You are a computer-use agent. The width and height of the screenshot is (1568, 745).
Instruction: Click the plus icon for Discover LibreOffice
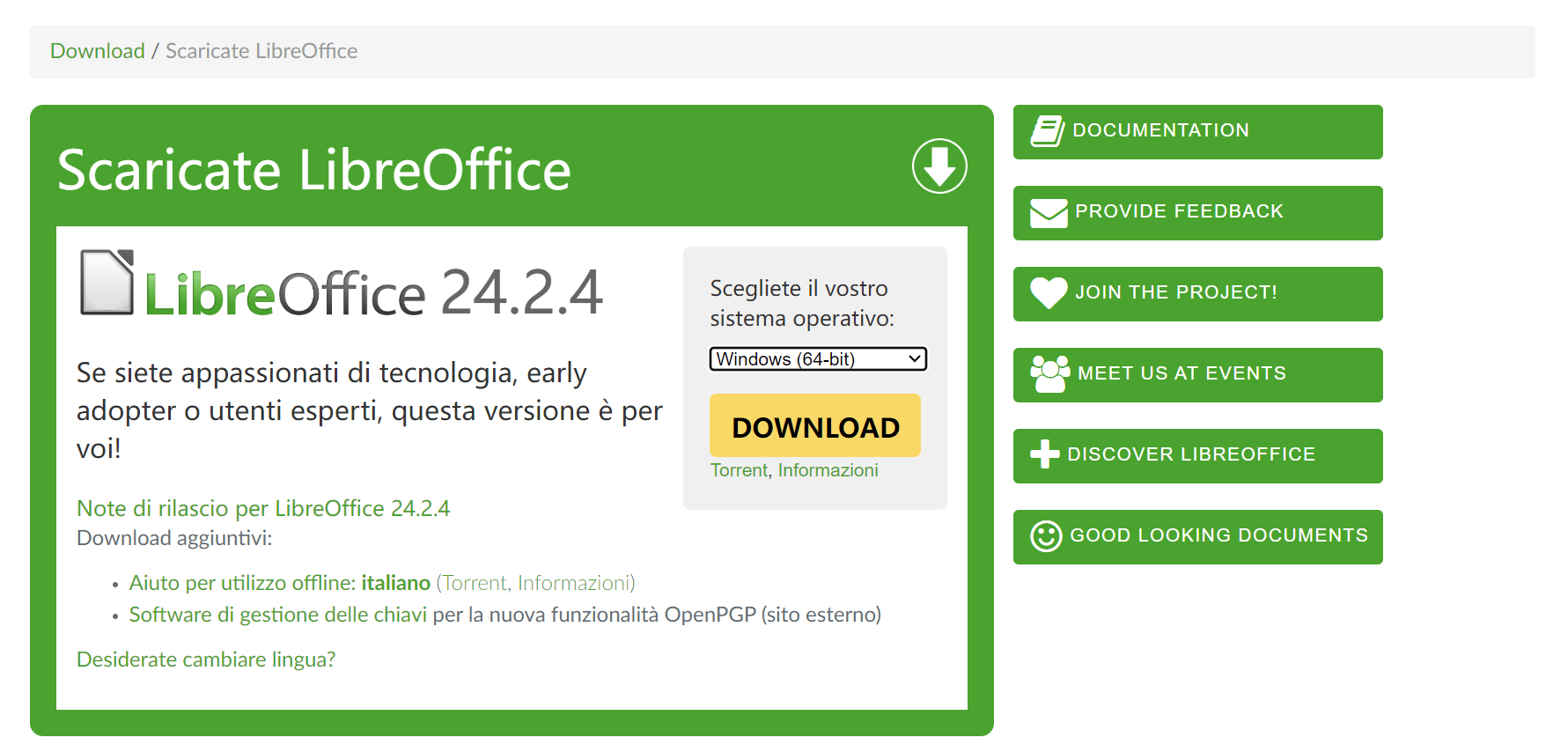click(1045, 454)
